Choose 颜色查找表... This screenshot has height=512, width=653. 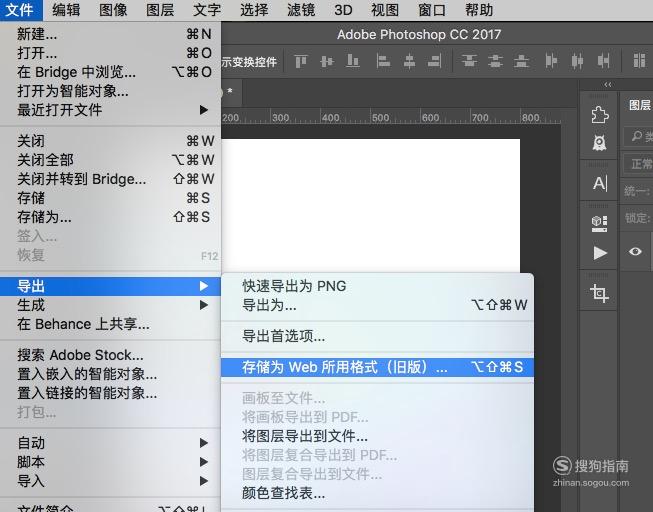377,494
